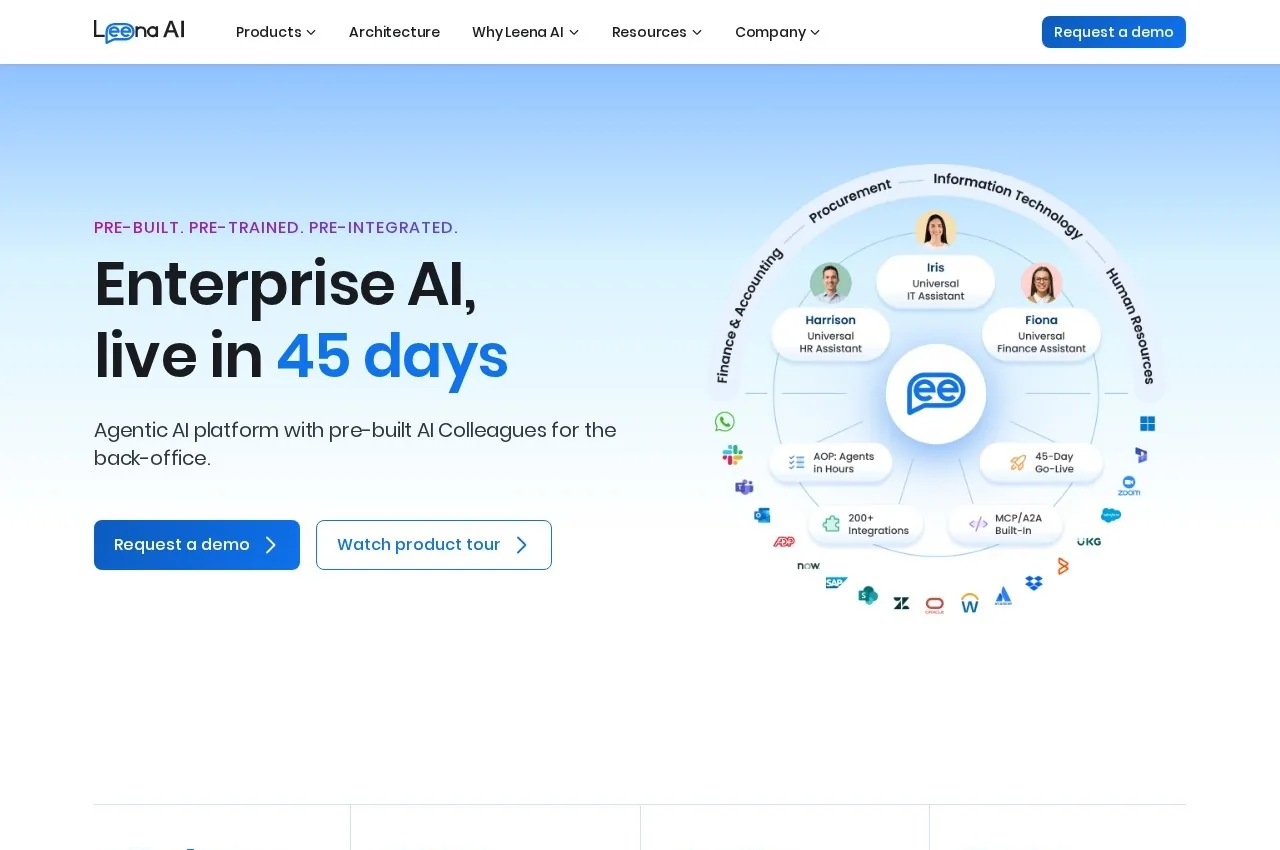Expand the Products dropdown menu
The image size is (1280, 850).
[276, 32]
